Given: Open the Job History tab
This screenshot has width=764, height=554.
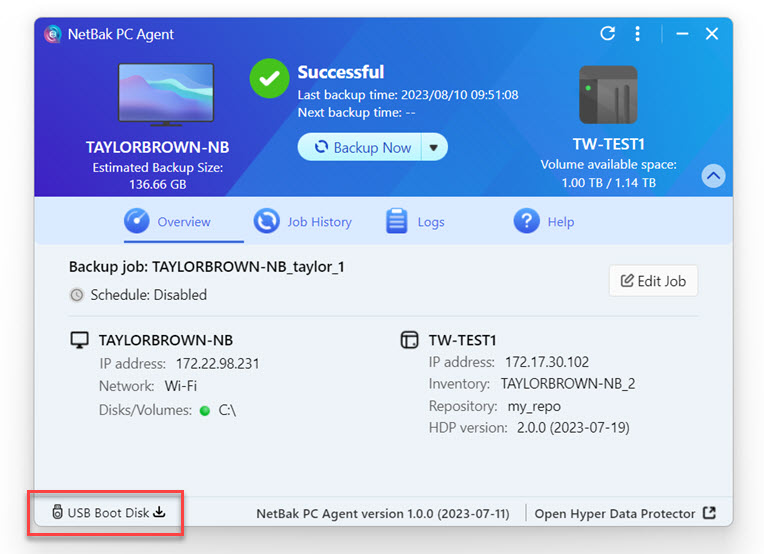Looking at the screenshot, I should 303,221.
